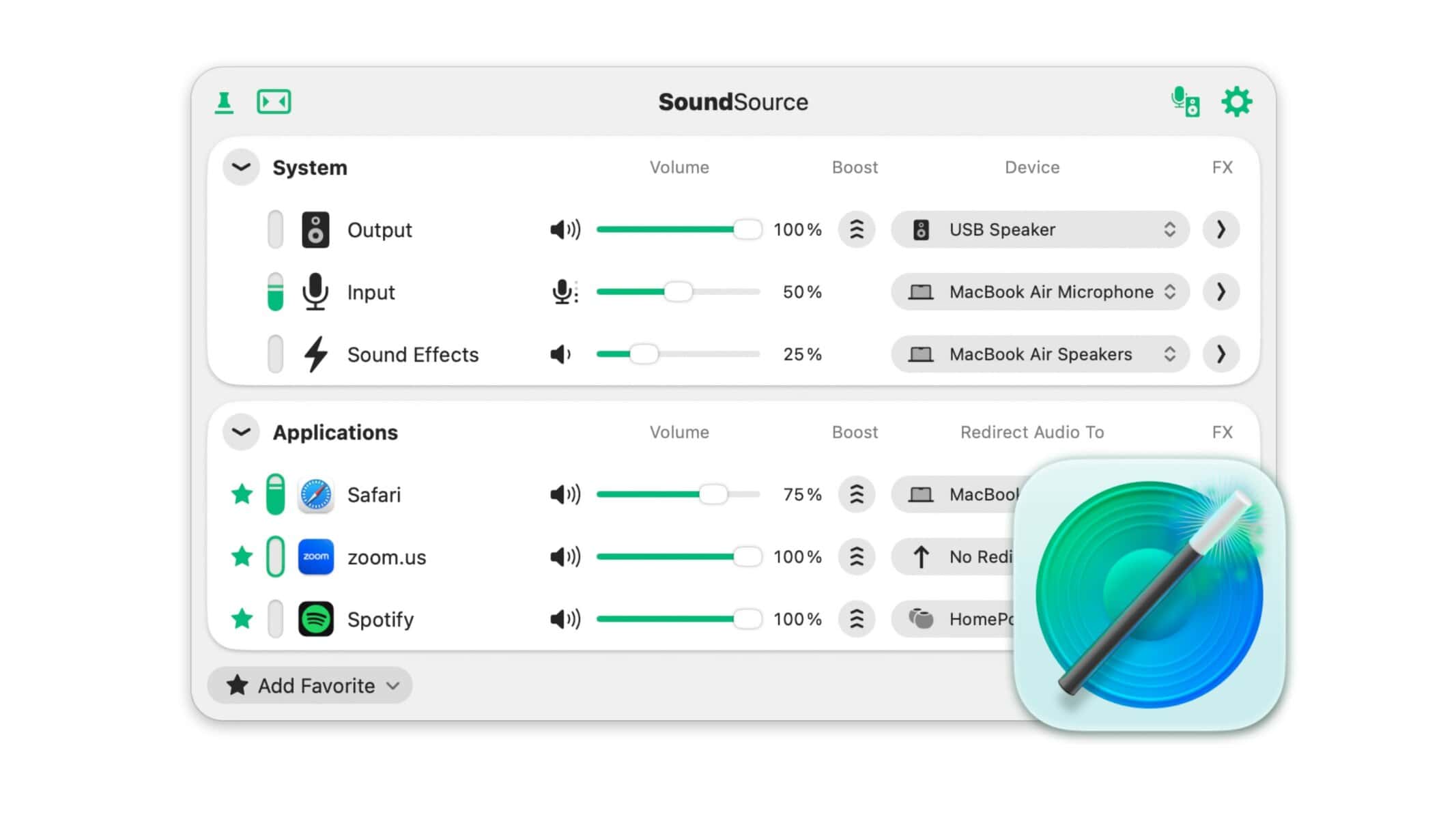
Task: Open the Output device dropdown USB Speaker
Action: pyautogui.click(x=1040, y=230)
